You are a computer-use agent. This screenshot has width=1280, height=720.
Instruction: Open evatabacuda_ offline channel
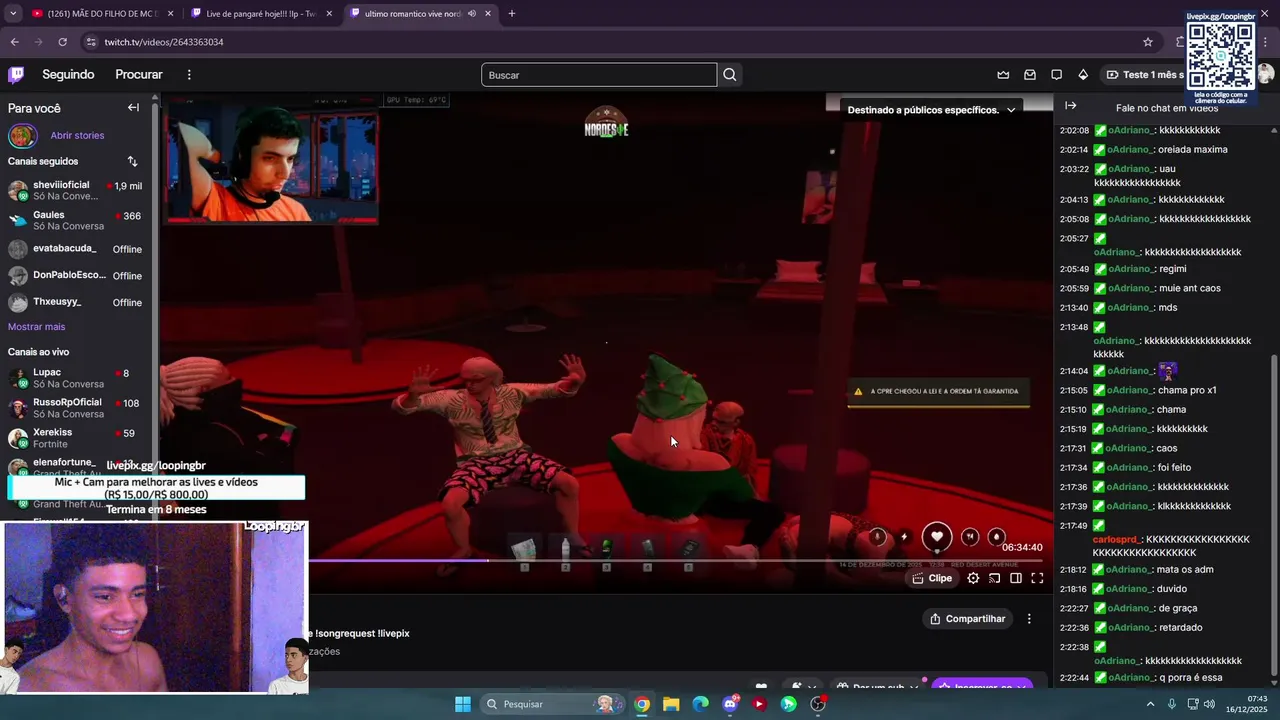[x=75, y=249]
